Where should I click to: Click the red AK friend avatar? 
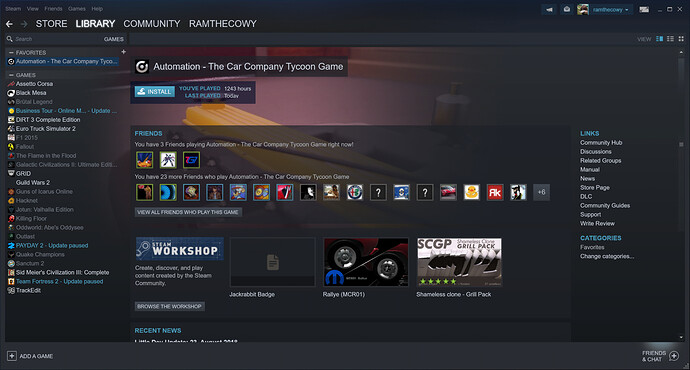coord(495,192)
